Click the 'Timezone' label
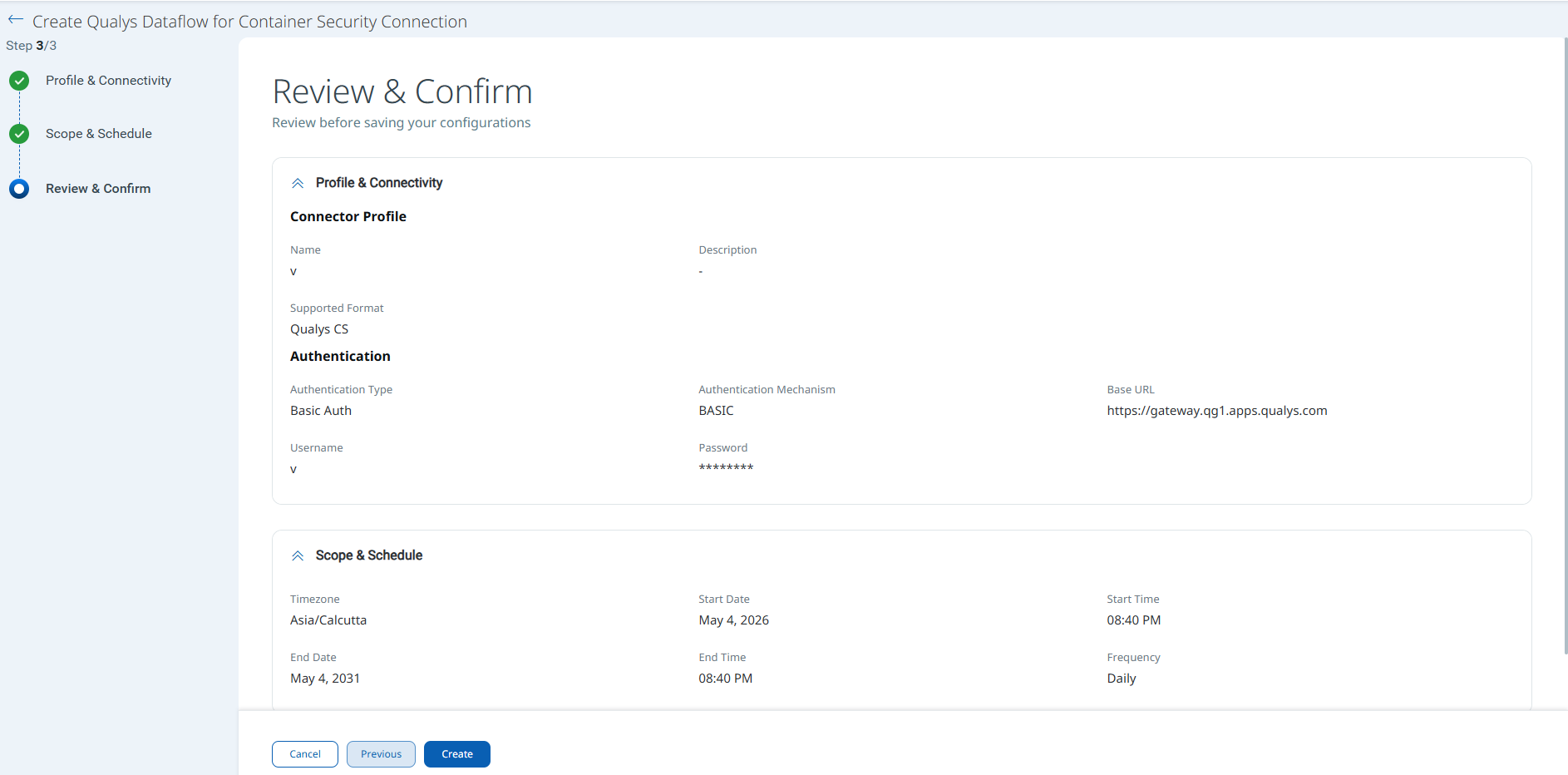 coord(315,599)
